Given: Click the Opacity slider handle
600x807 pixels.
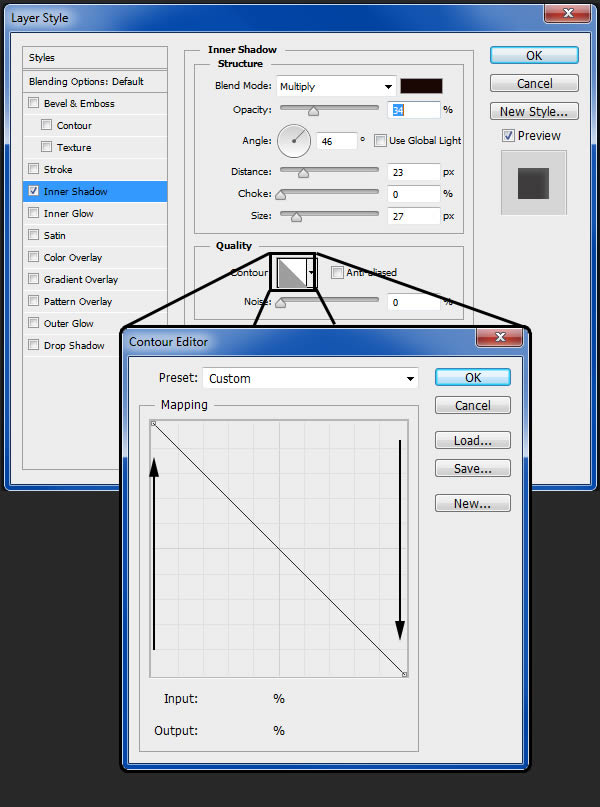Looking at the screenshot, I should pyautogui.click(x=313, y=111).
